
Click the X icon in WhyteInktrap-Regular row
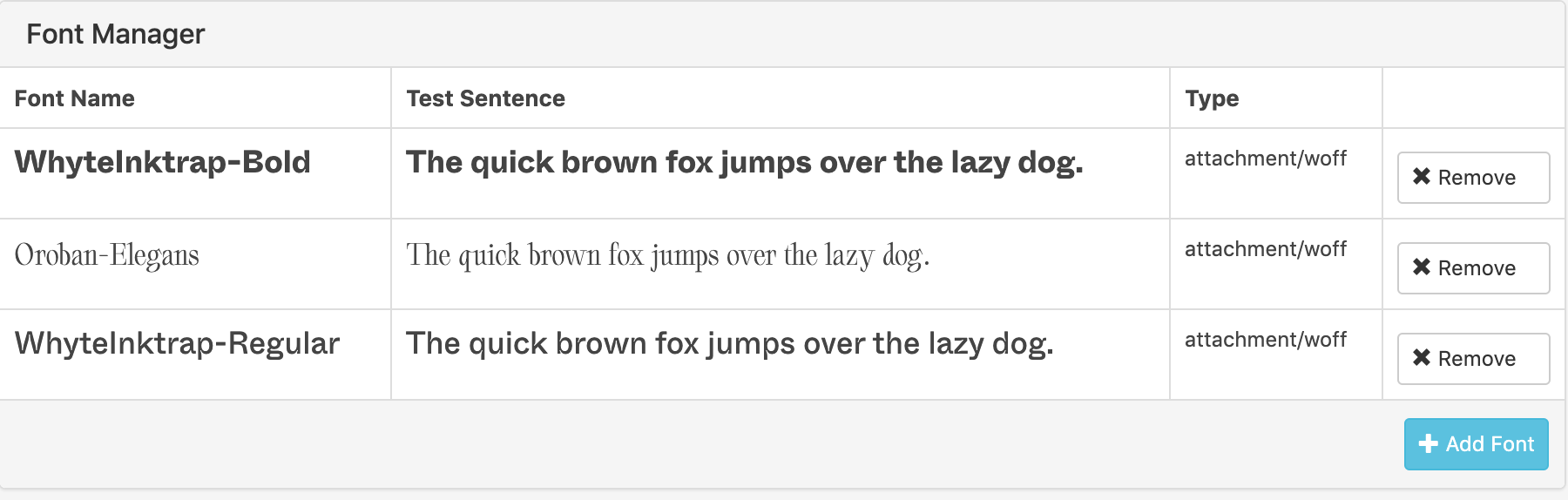(1422, 358)
